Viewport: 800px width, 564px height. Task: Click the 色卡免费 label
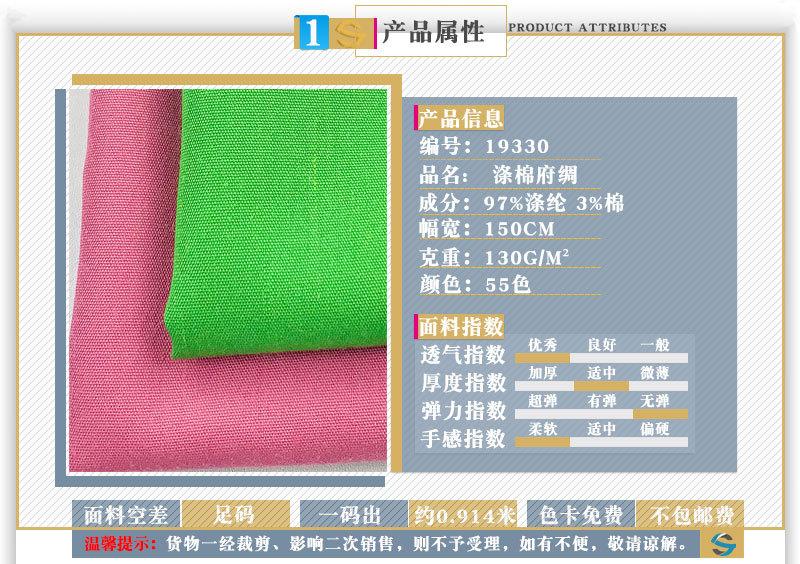581,515
